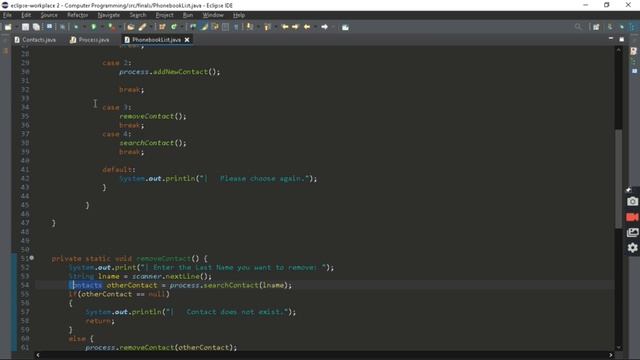Click the Outline view icon in right trim

pos(634,62)
